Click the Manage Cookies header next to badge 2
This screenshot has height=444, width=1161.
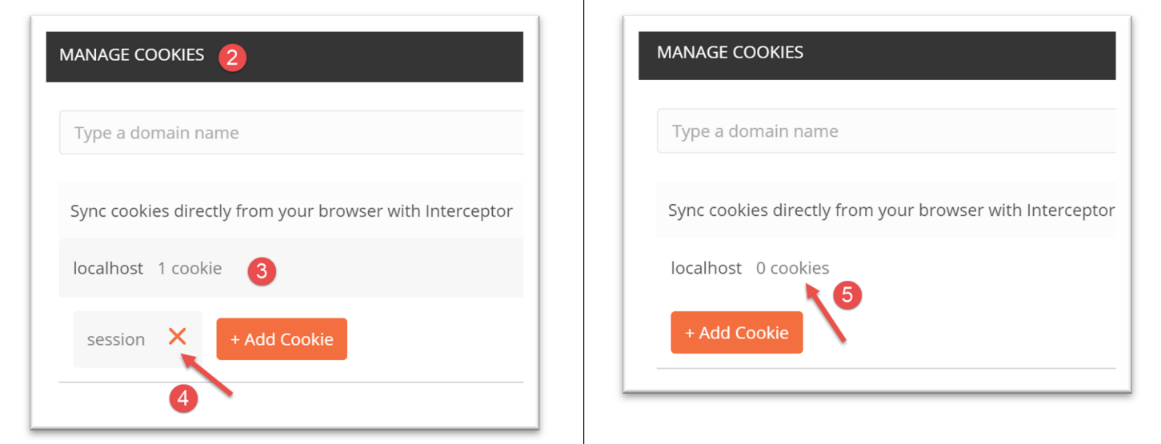(131, 55)
